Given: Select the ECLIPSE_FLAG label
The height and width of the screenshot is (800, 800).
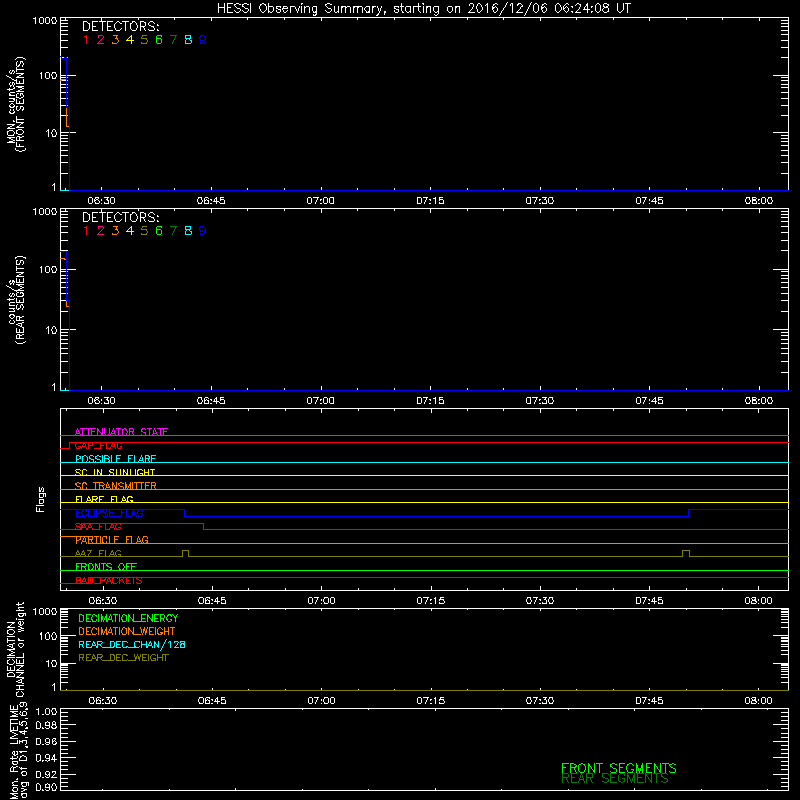Looking at the screenshot, I should pos(109,513).
